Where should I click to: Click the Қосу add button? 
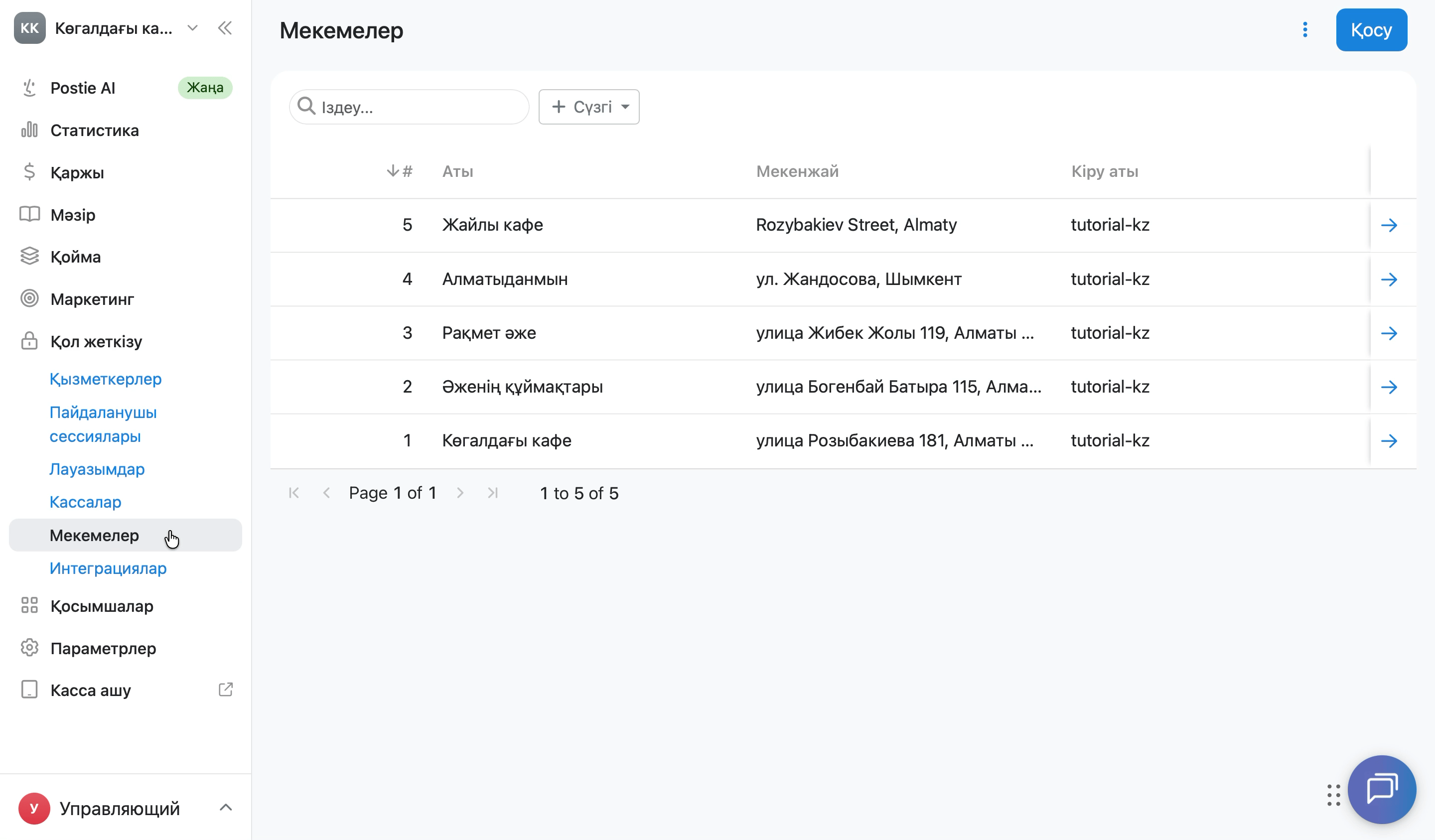[1371, 29]
